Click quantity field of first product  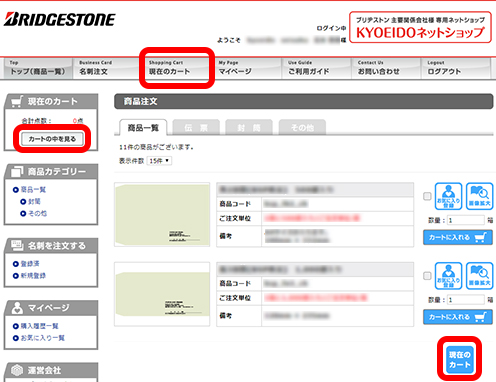(466, 220)
